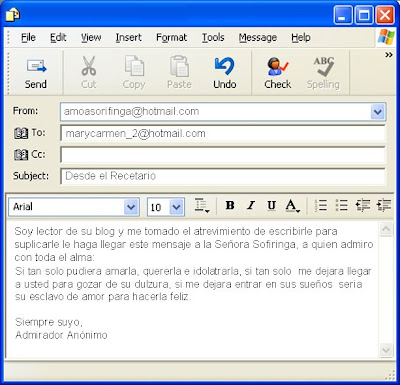Open the Tools menu
This screenshot has height=385, width=400.
point(213,38)
